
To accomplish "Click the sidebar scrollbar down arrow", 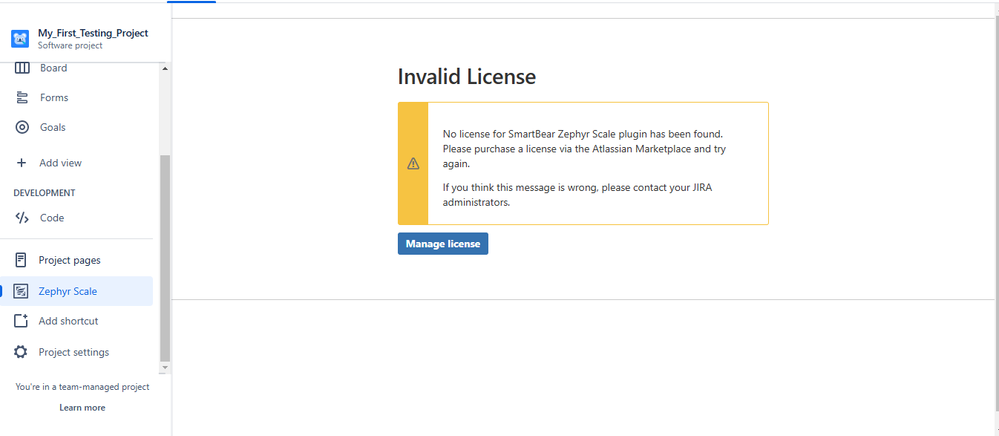I will (x=165, y=367).
